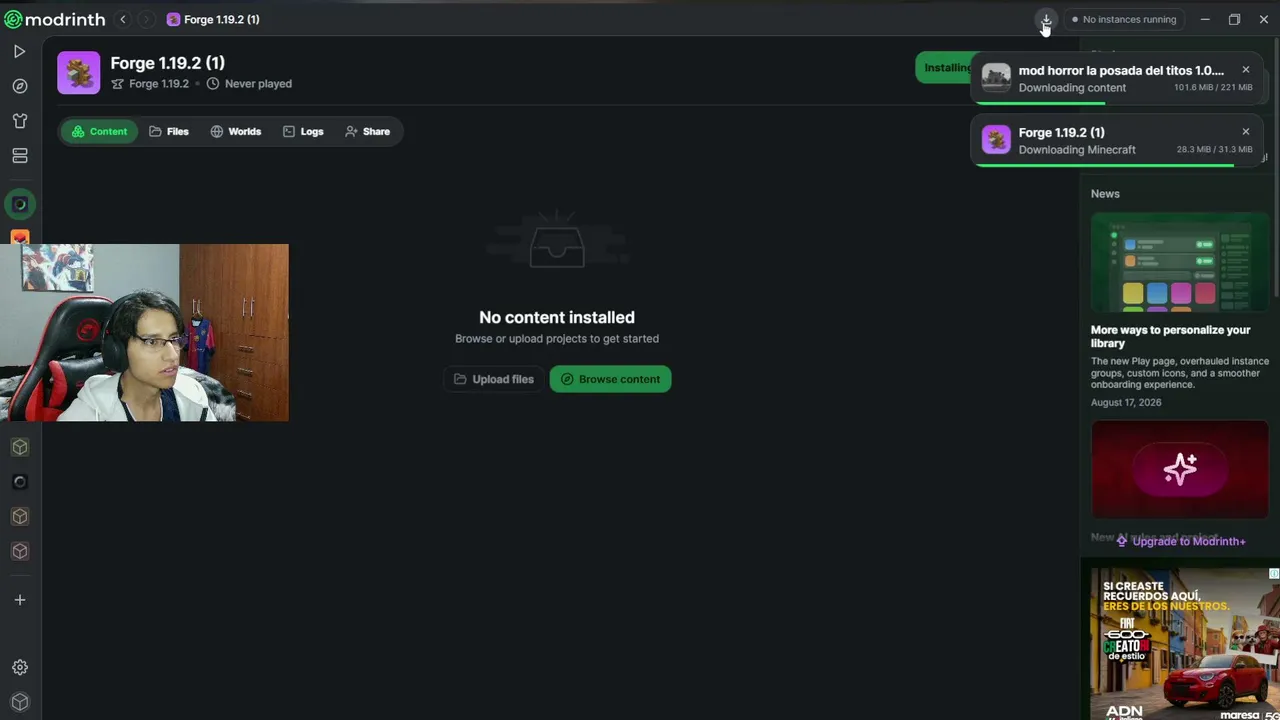Restore down the Modrinth window

click(x=1234, y=19)
